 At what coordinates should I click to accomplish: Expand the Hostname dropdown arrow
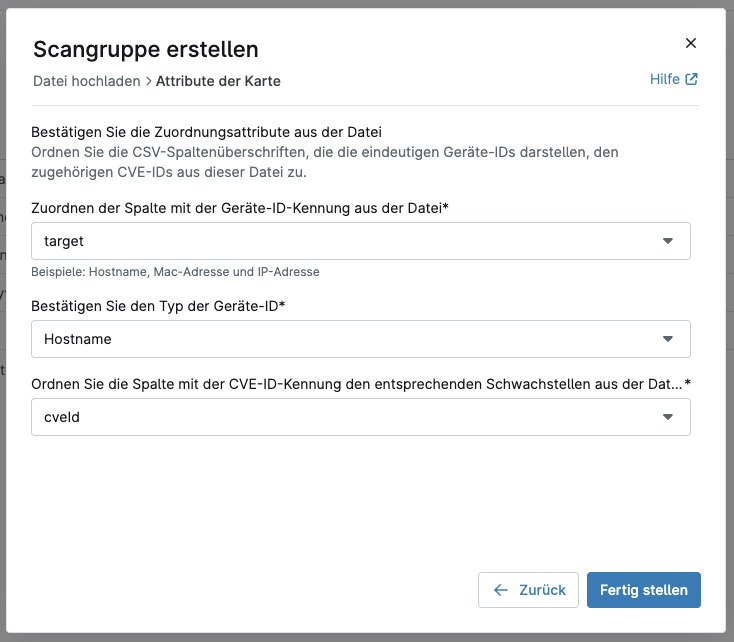pyautogui.click(x=668, y=339)
